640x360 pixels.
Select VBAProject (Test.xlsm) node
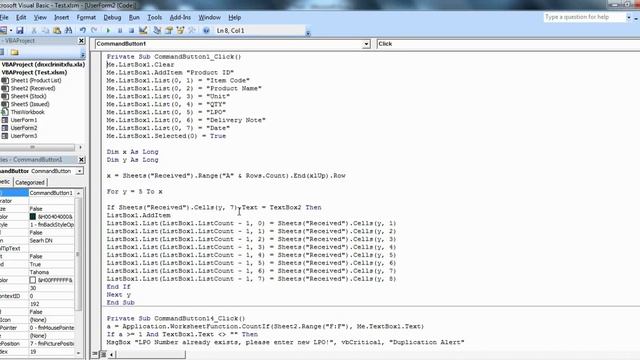[34, 72]
